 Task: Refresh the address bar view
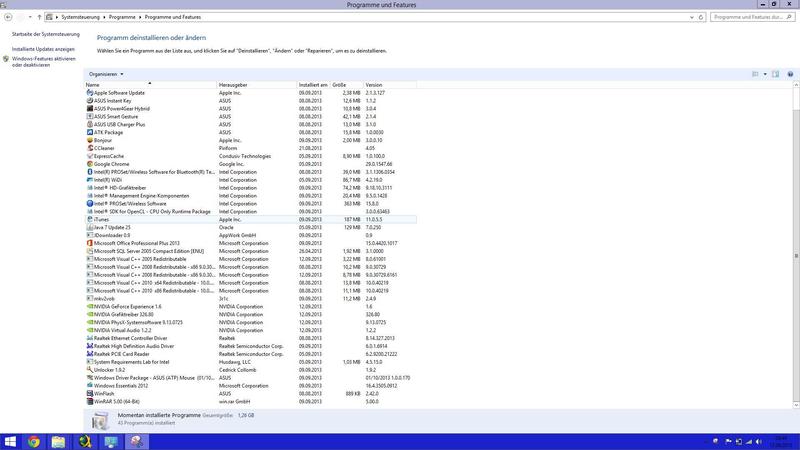[x=701, y=17]
